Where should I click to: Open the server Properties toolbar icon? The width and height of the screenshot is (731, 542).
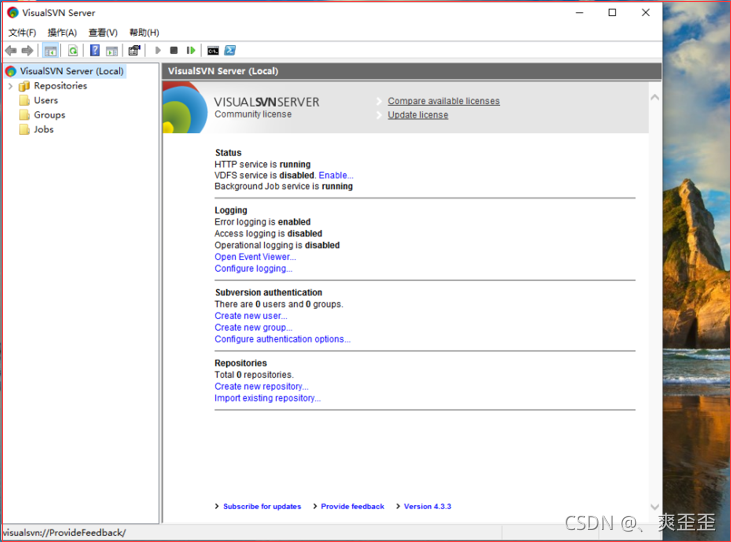(x=134, y=50)
